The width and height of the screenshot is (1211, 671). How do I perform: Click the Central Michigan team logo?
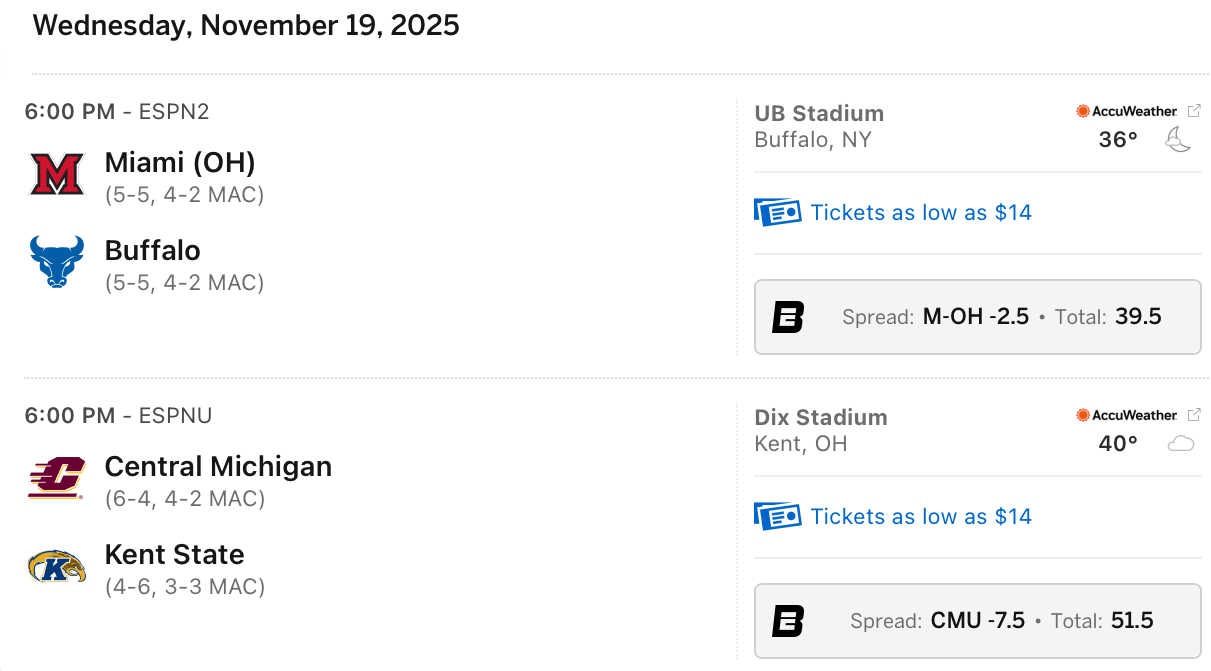click(56, 478)
